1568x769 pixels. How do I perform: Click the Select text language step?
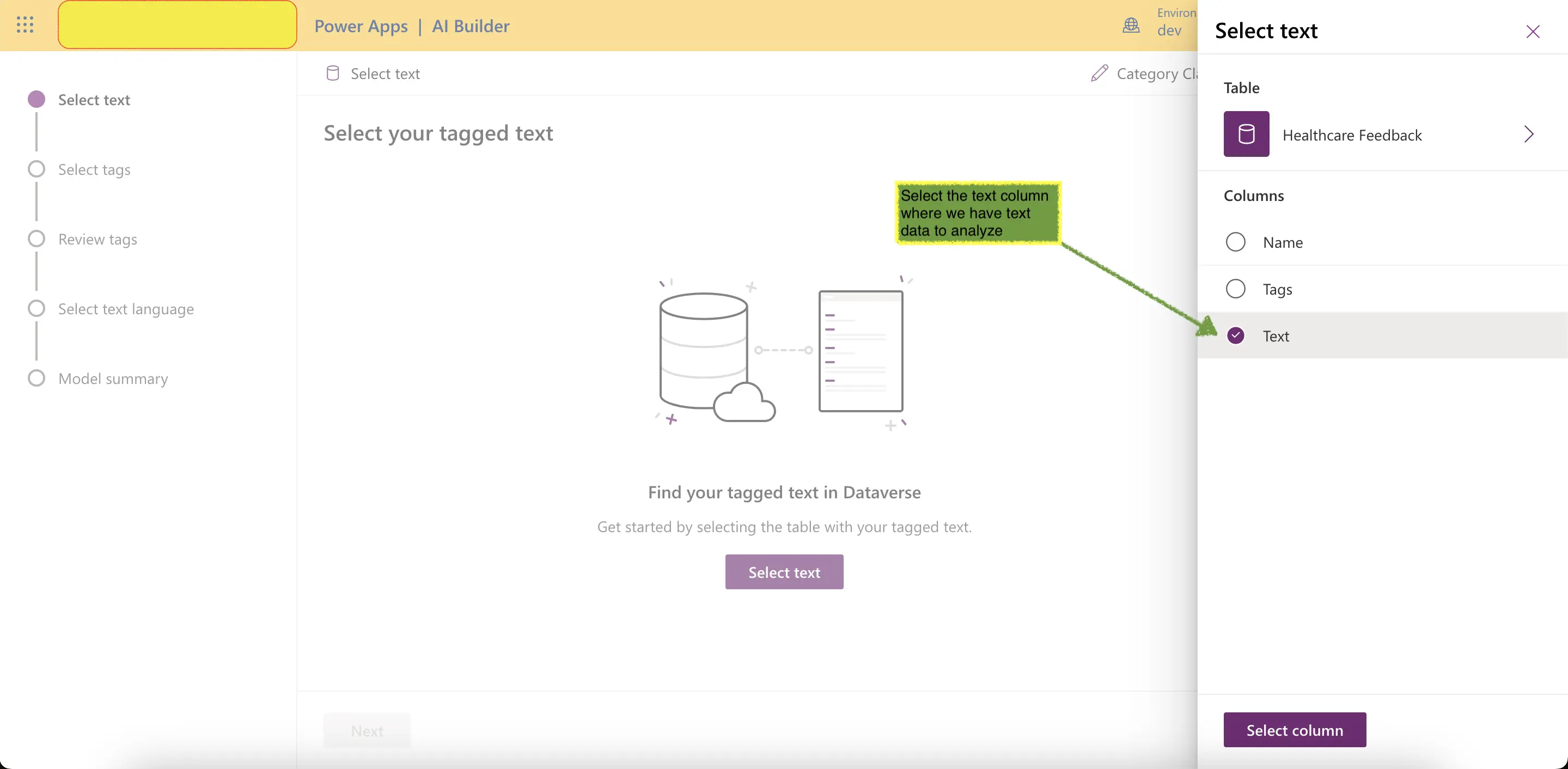(x=126, y=308)
